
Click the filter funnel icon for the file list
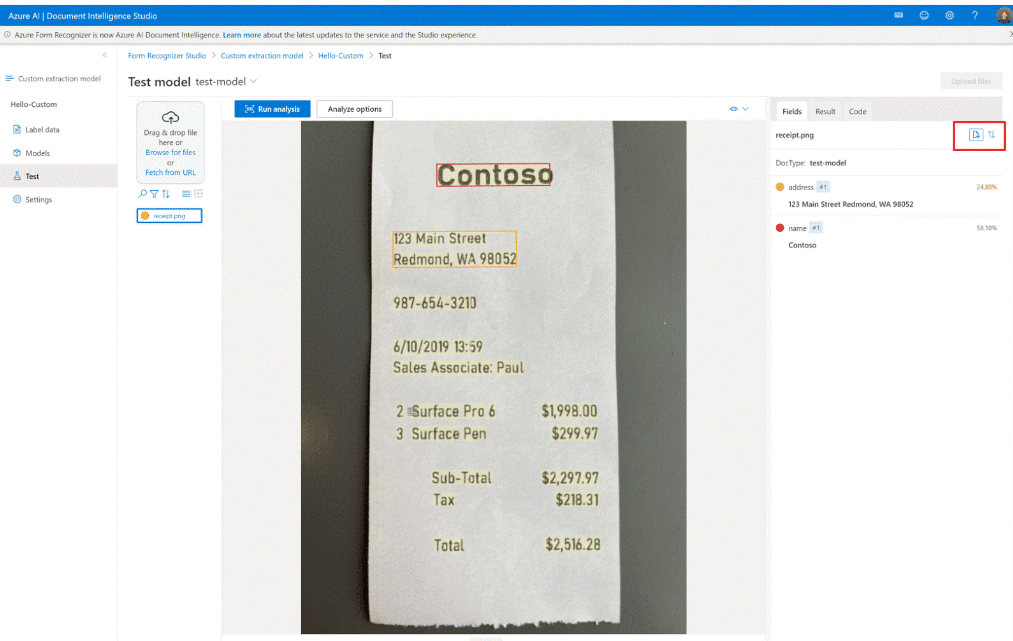tap(154, 193)
